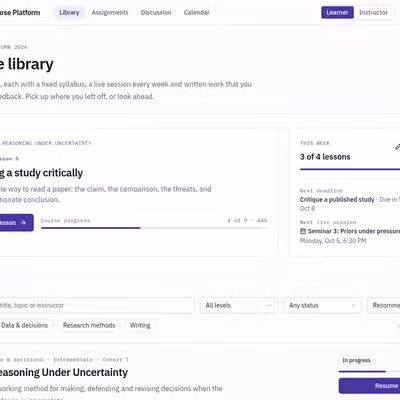This screenshot has height=400, width=400.
Task: Filter by Research methods chip
Action: click(89, 325)
